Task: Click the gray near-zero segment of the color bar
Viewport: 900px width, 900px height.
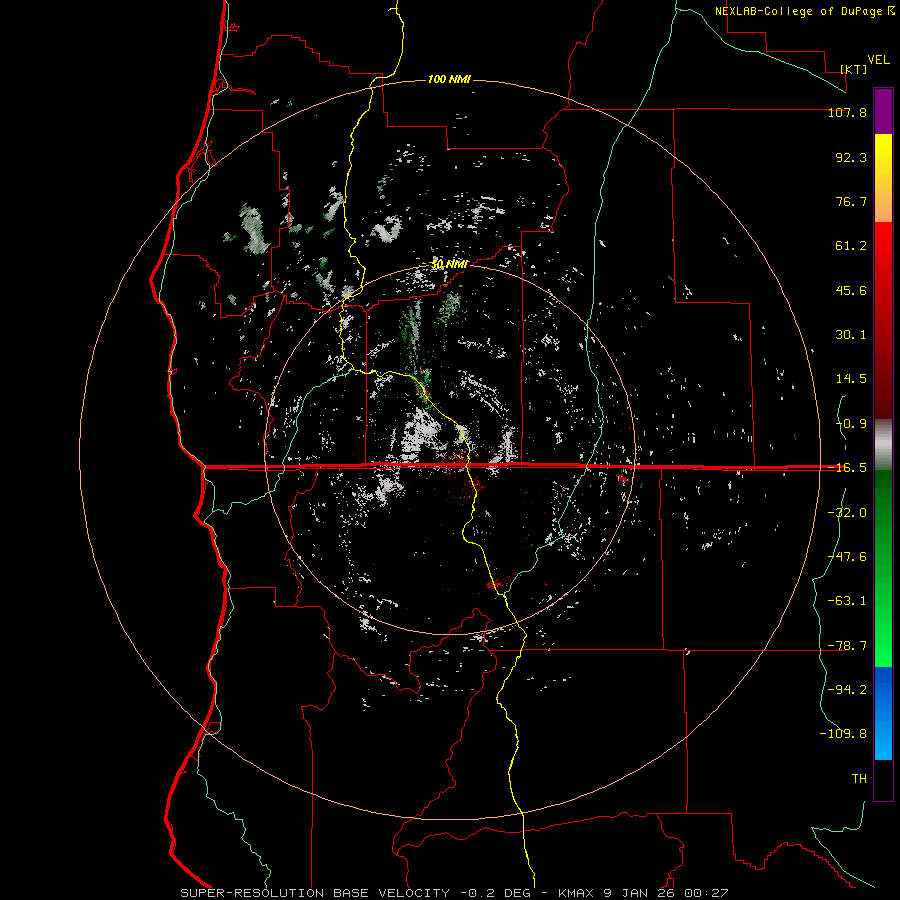Action: coord(883,445)
